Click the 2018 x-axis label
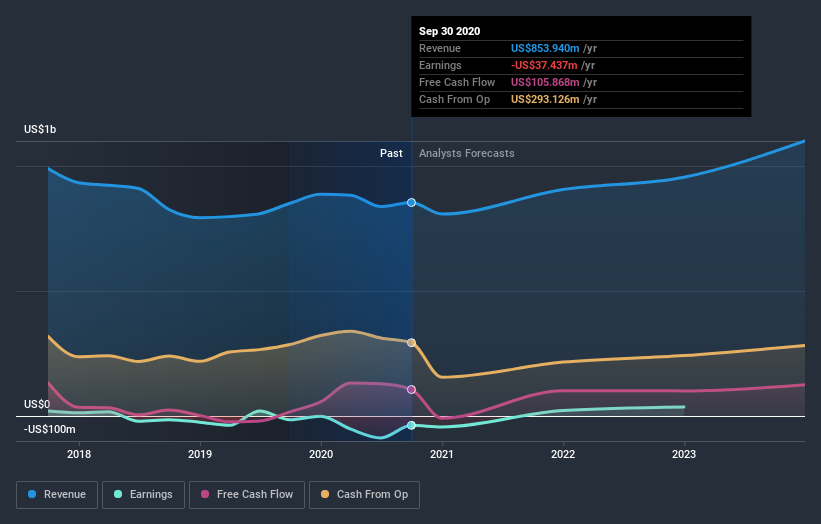821x524 pixels. (79, 454)
